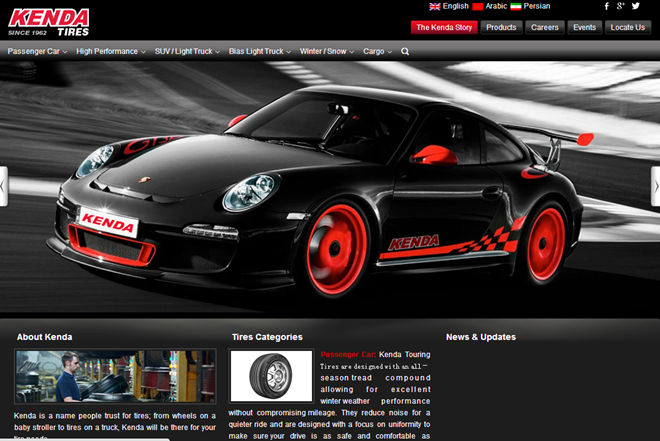Open the Google Plus social icon
The image size is (660, 441).
pyautogui.click(x=620, y=6)
